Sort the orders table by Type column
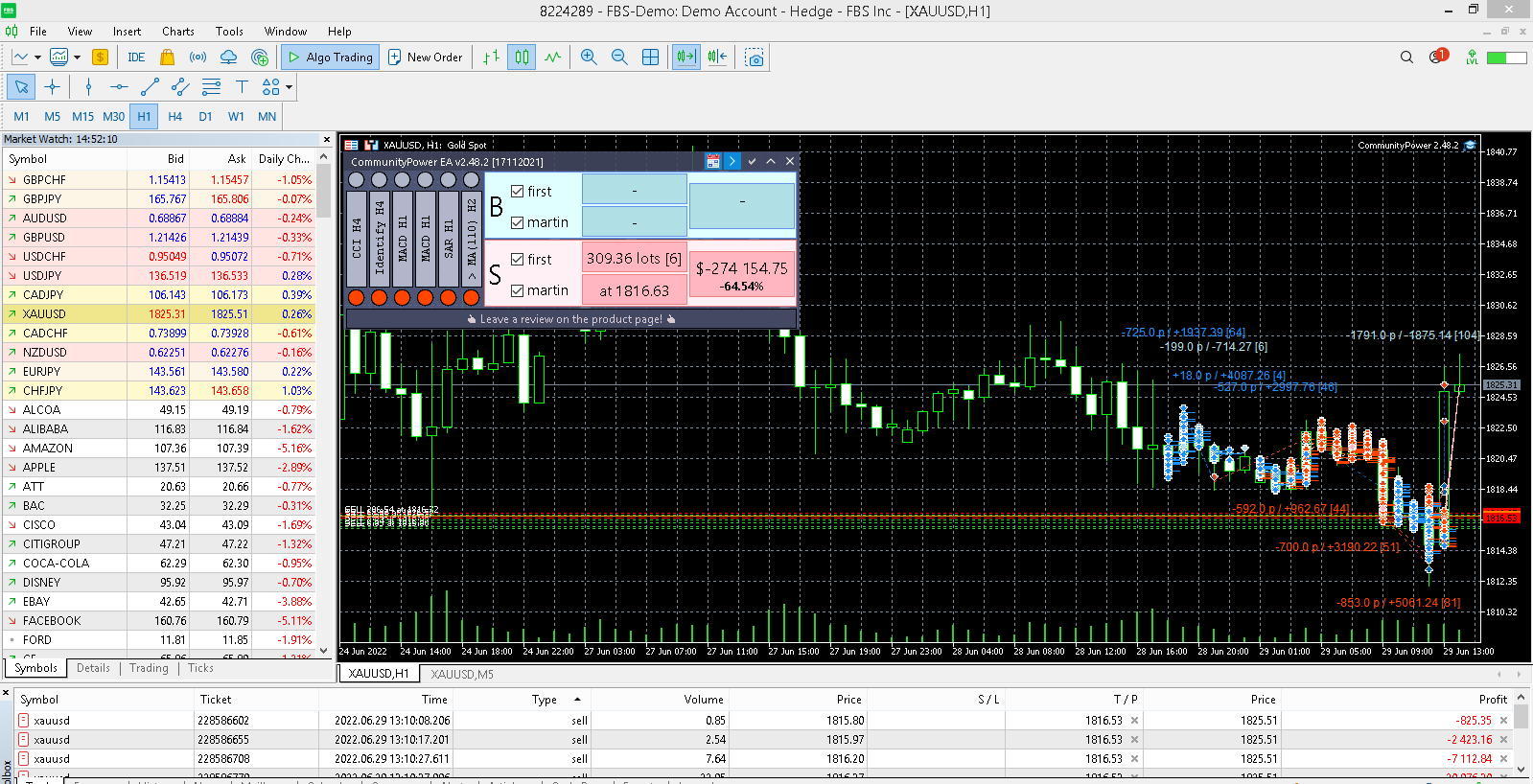The image size is (1533, 784). click(x=545, y=700)
